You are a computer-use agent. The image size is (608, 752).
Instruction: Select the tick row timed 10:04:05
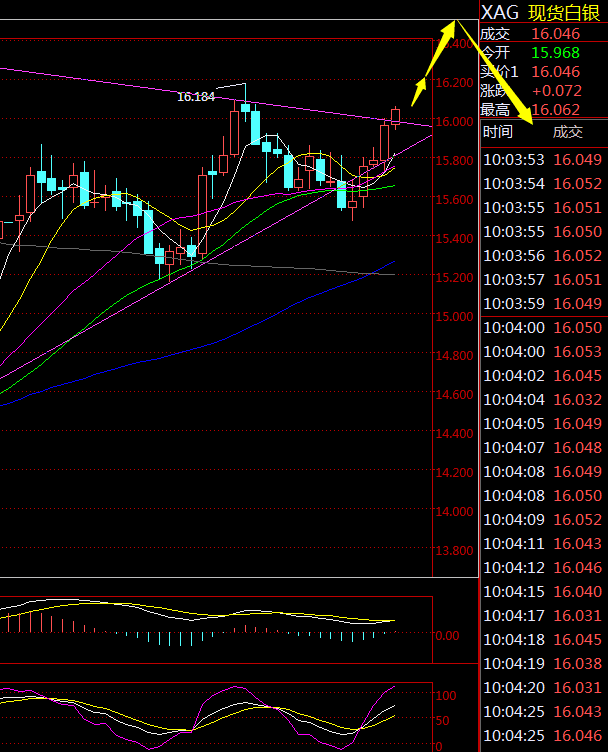click(x=542, y=423)
